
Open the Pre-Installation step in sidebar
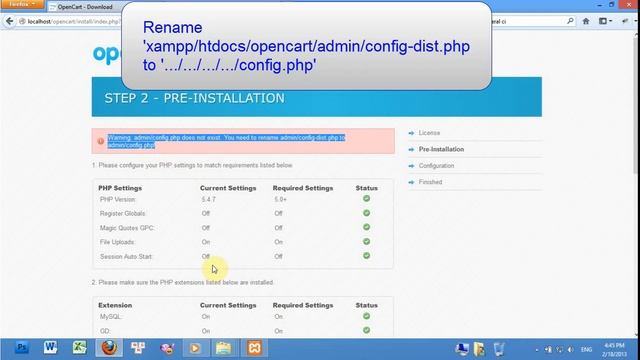(441, 149)
